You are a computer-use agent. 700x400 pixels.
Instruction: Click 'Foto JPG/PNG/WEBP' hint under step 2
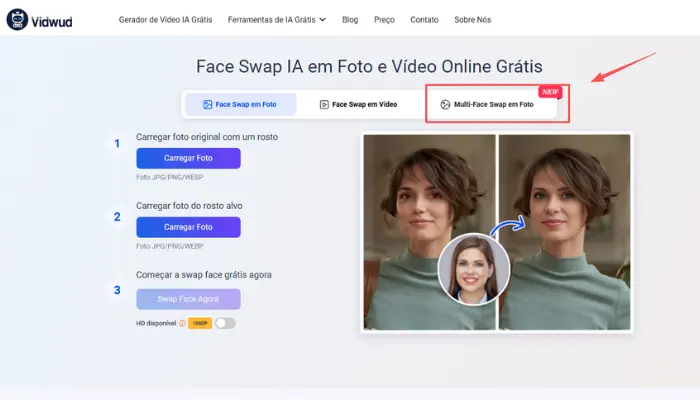point(170,246)
